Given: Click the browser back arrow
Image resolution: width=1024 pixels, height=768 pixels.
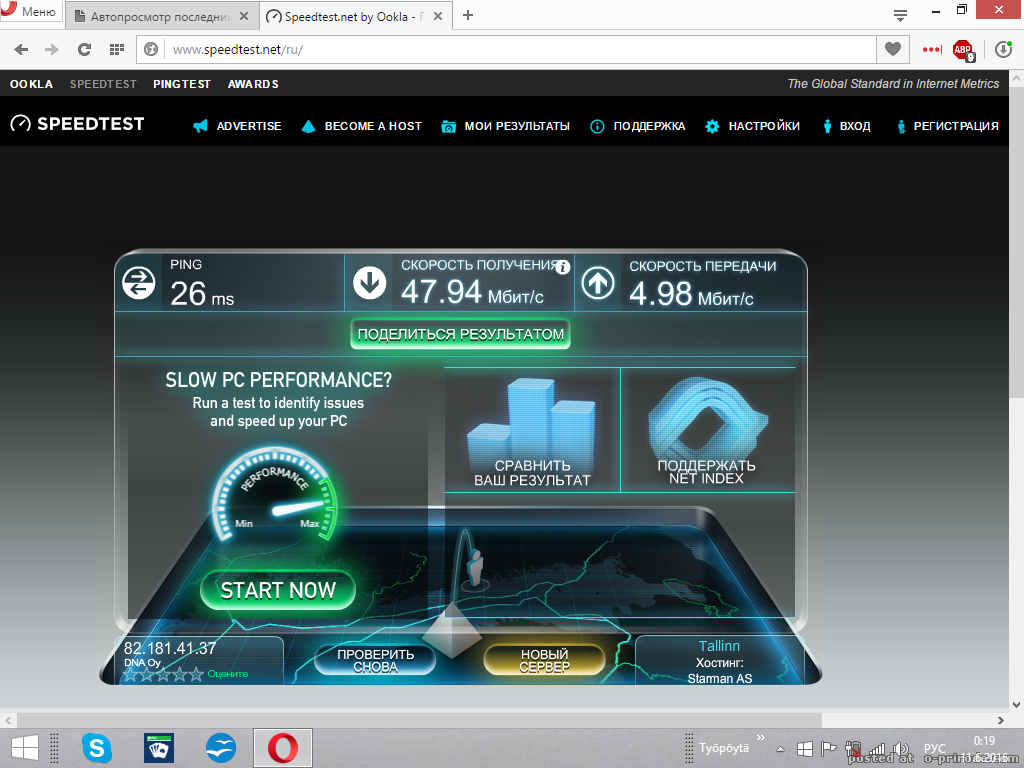Looking at the screenshot, I should [22, 49].
